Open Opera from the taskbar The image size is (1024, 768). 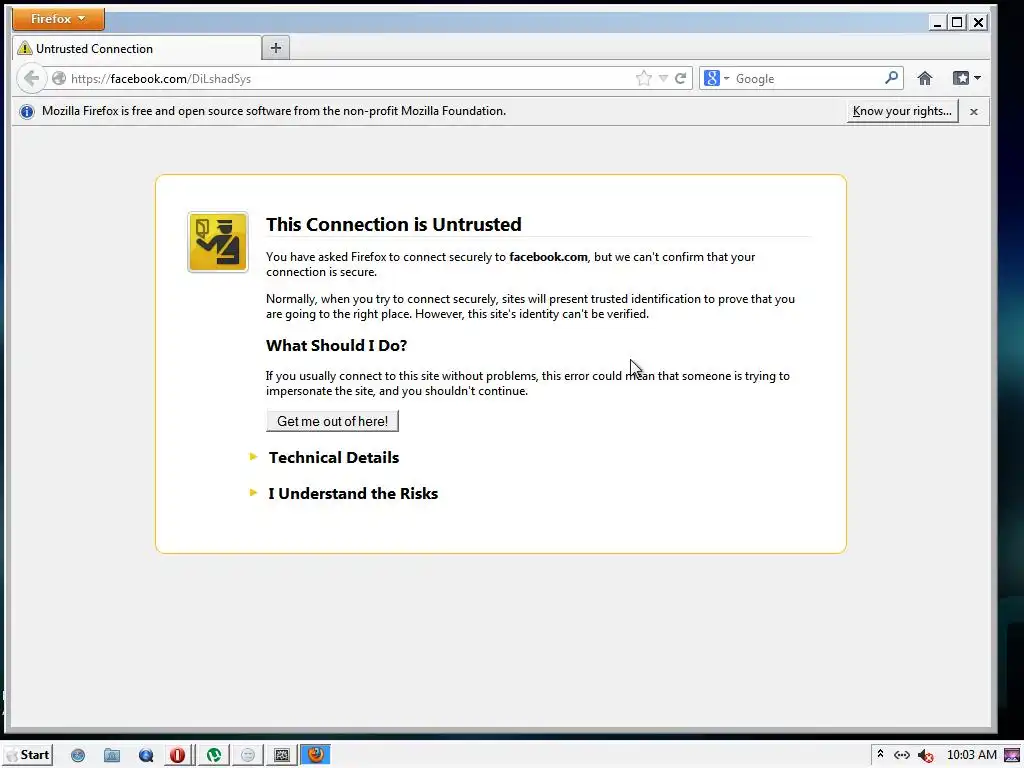point(177,756)
